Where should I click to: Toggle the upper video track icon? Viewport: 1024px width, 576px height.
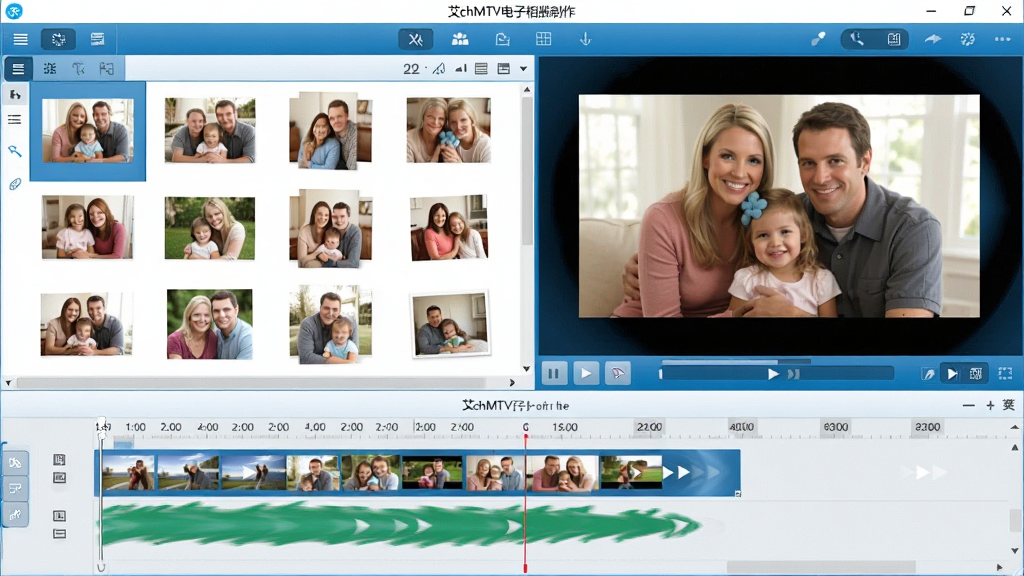(x=59, y=460)
